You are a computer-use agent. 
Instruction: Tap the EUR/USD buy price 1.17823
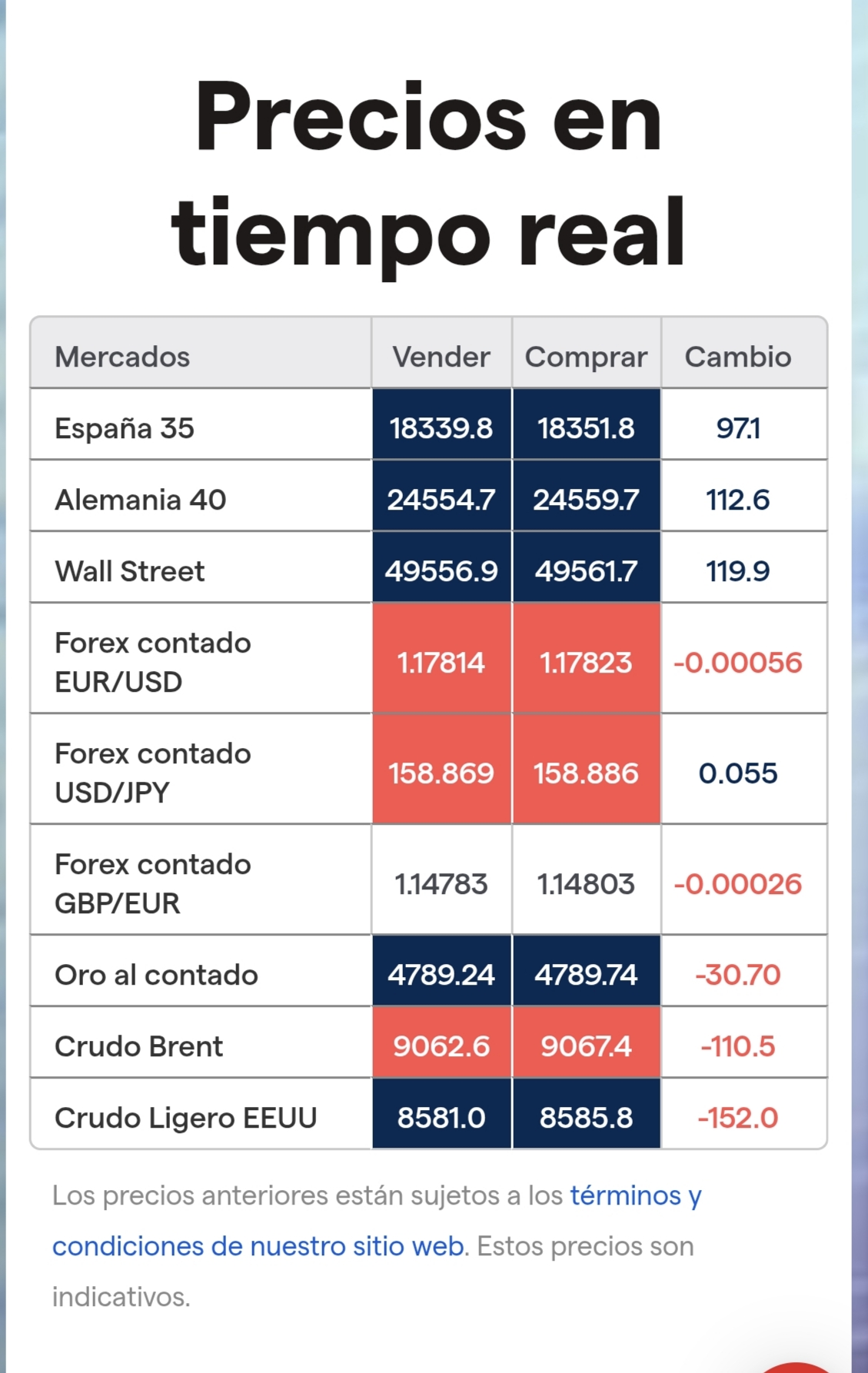(x=586, y=662)
